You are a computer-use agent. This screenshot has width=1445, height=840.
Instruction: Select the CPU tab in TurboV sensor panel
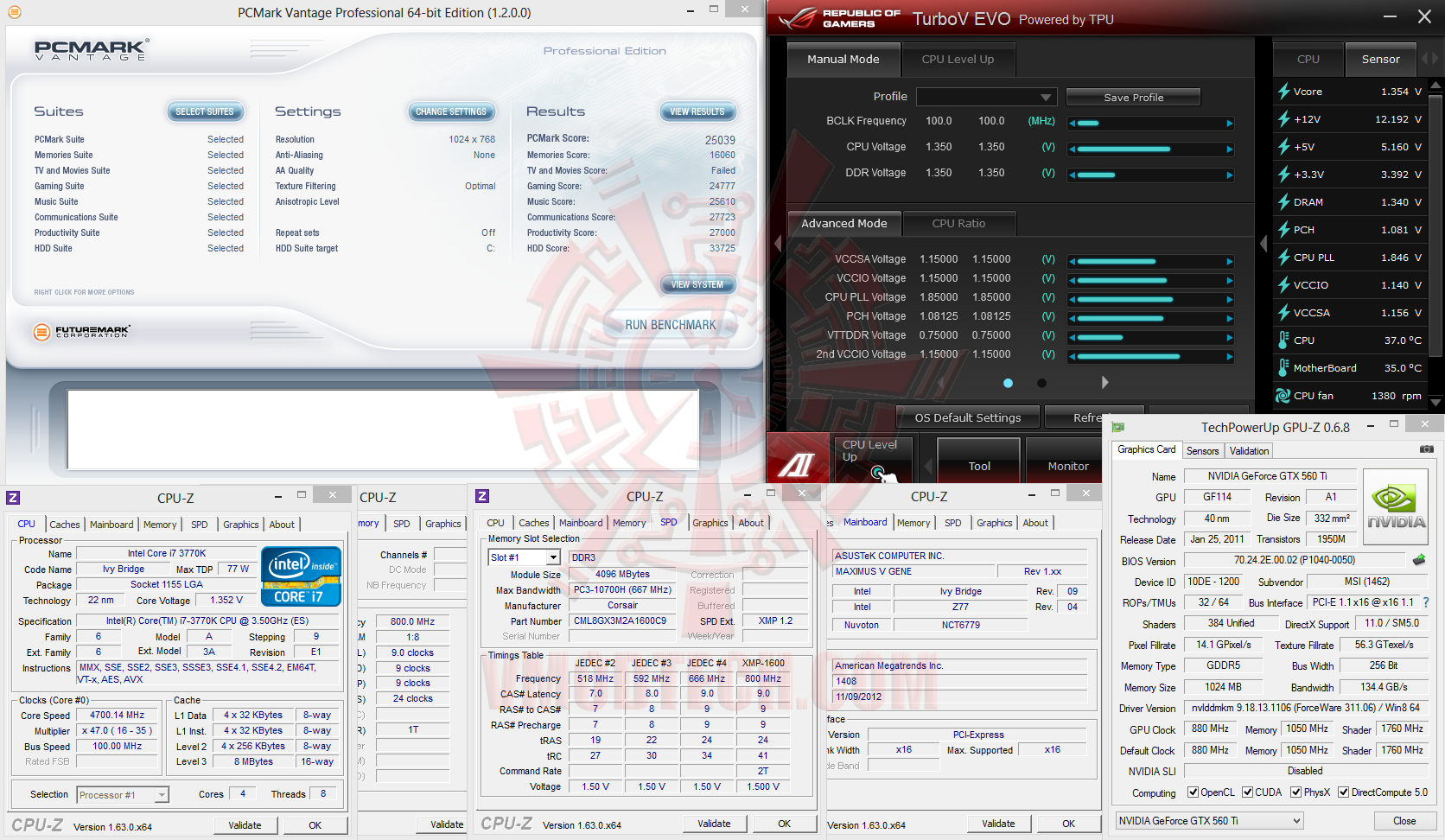pos(1308,60)
